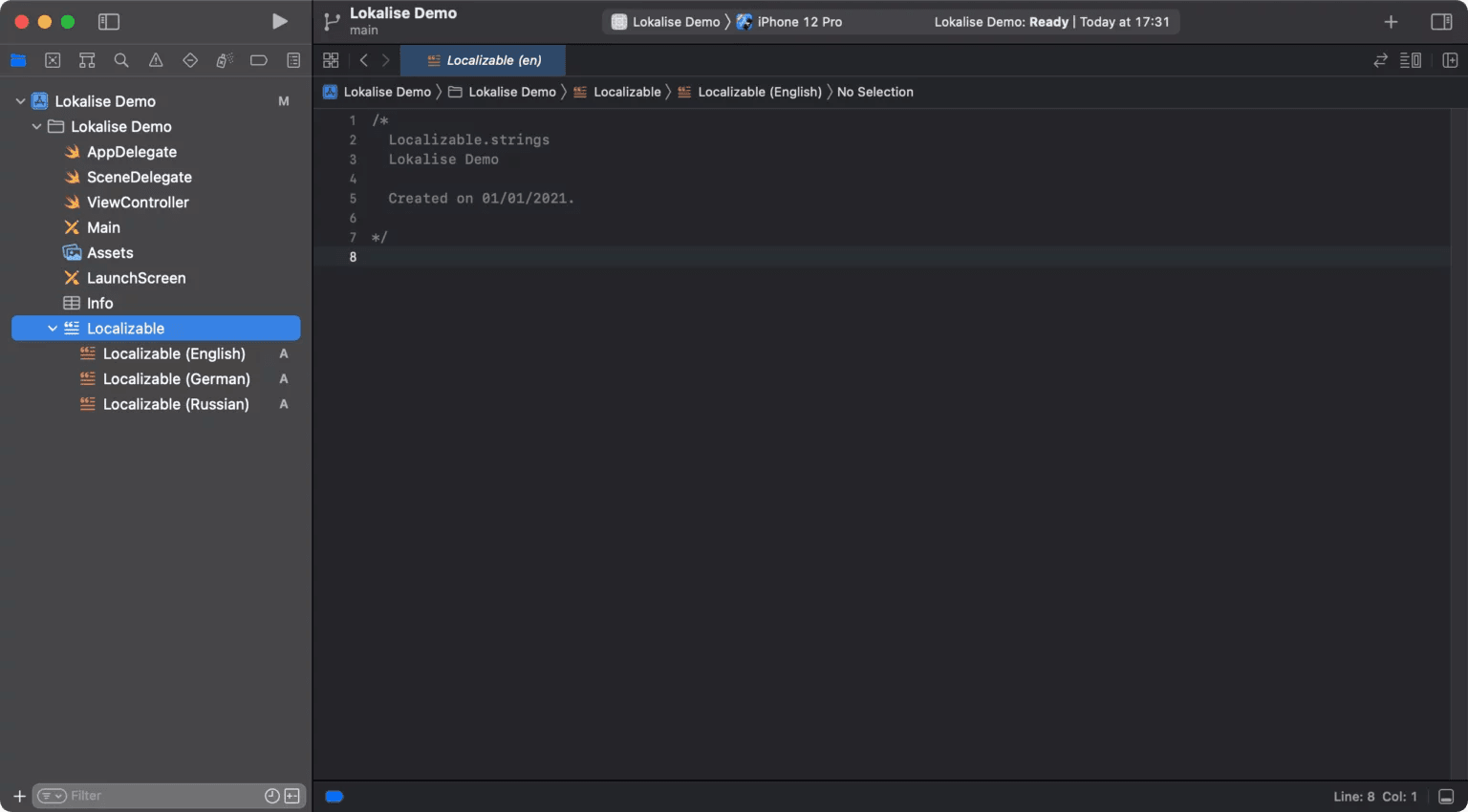Go back in editor history
The width and height of the screenshot is (1468, 812).
364,60
